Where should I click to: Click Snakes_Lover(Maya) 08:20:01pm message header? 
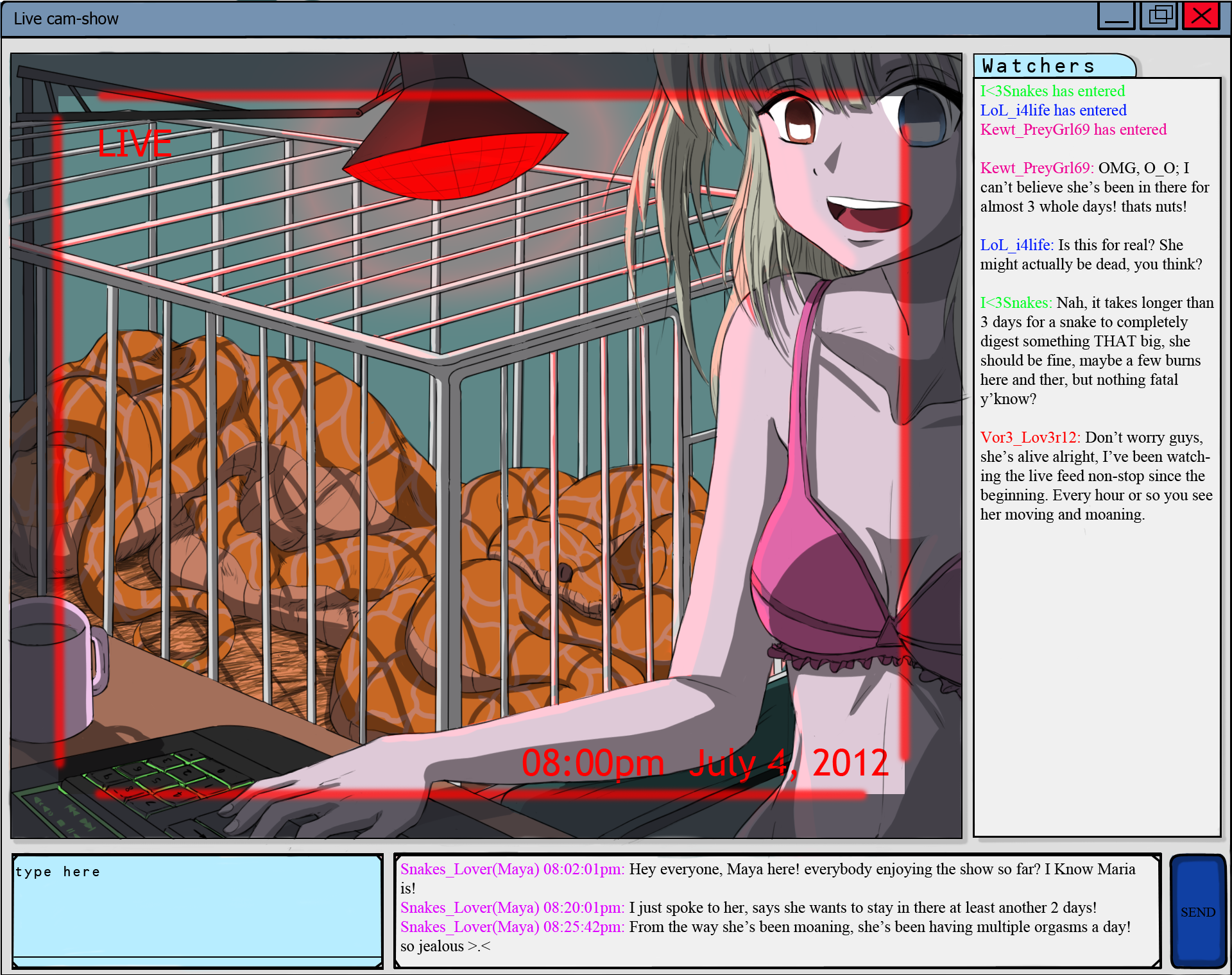(x=512, y=908)
